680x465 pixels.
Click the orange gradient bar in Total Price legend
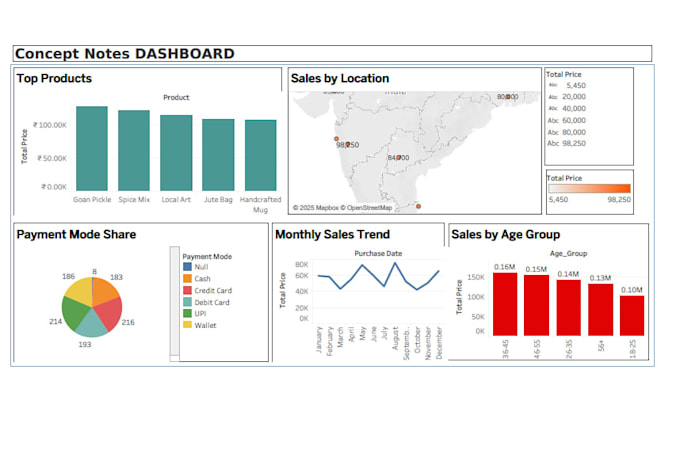(x=589, y=188)
